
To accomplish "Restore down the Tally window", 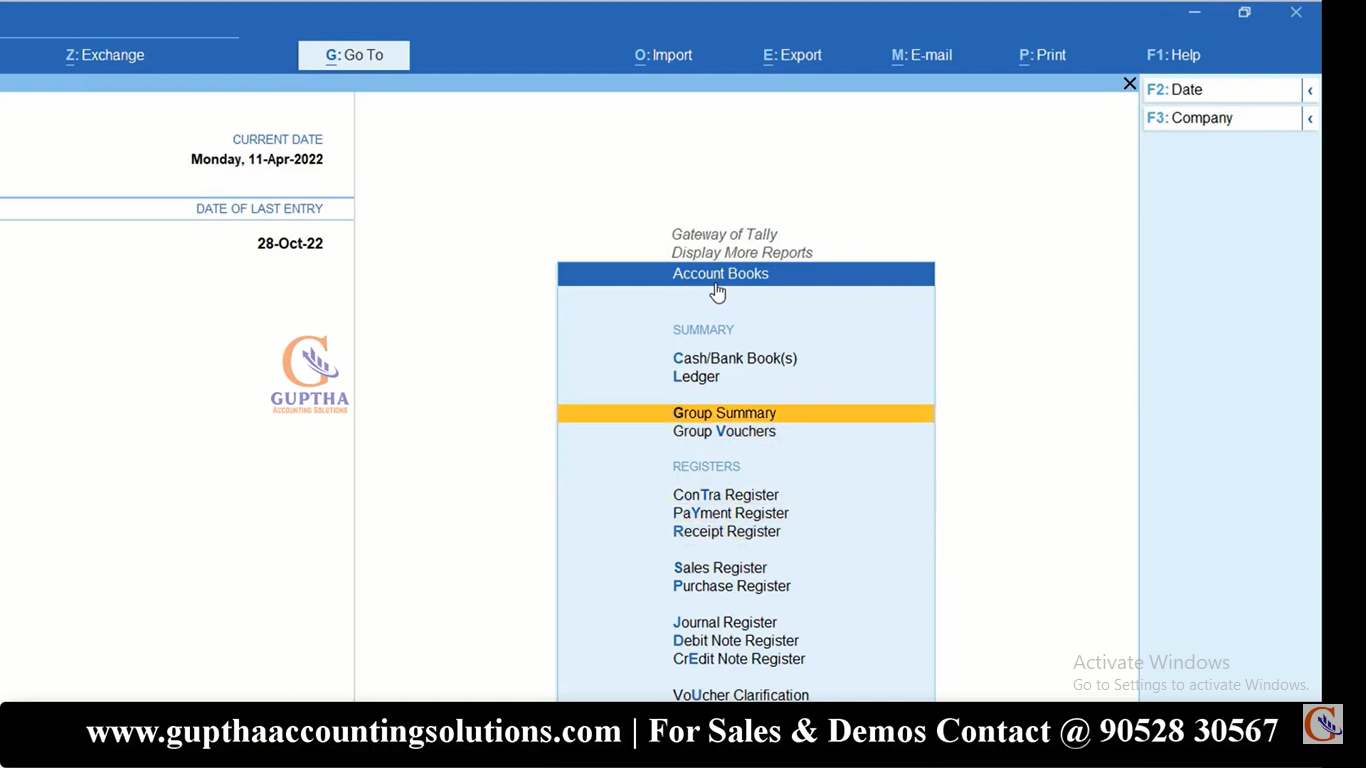I will click(1244, 12).
